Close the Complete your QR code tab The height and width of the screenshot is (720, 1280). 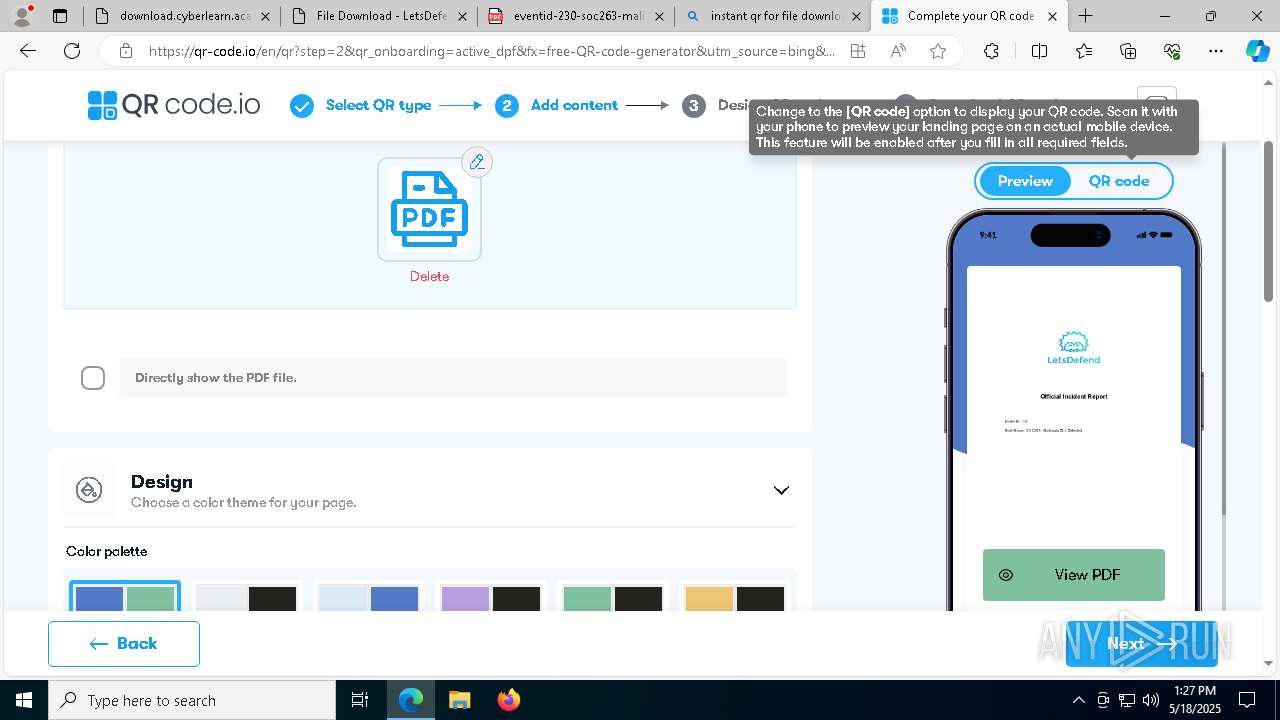1052,16
